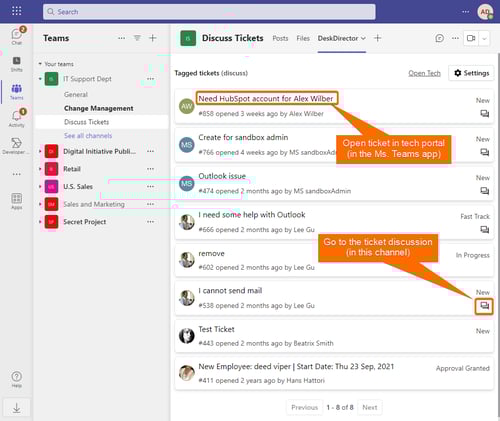Open the DeskDirector tab dropdown chevron
This screenshot has width=500, height=421.
(x=363, y=38)
